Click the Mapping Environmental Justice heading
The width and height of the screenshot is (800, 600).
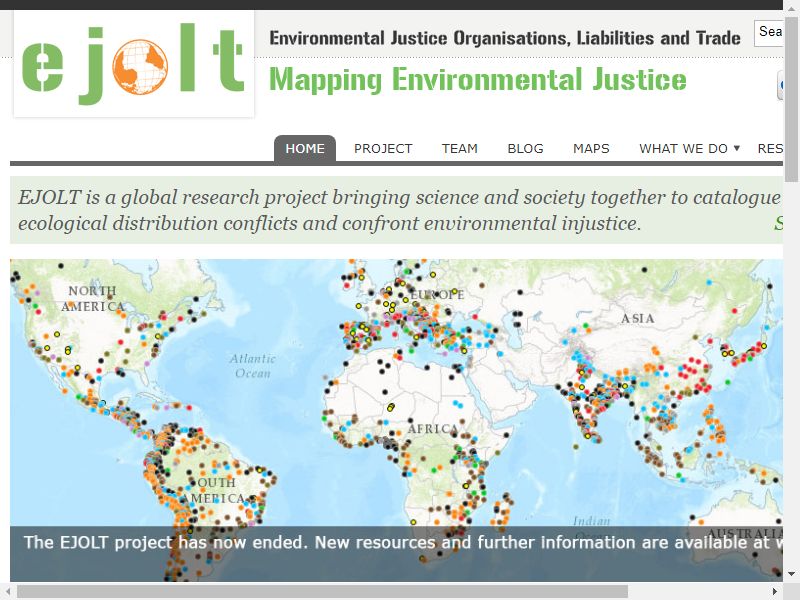[x=478, y=80]
